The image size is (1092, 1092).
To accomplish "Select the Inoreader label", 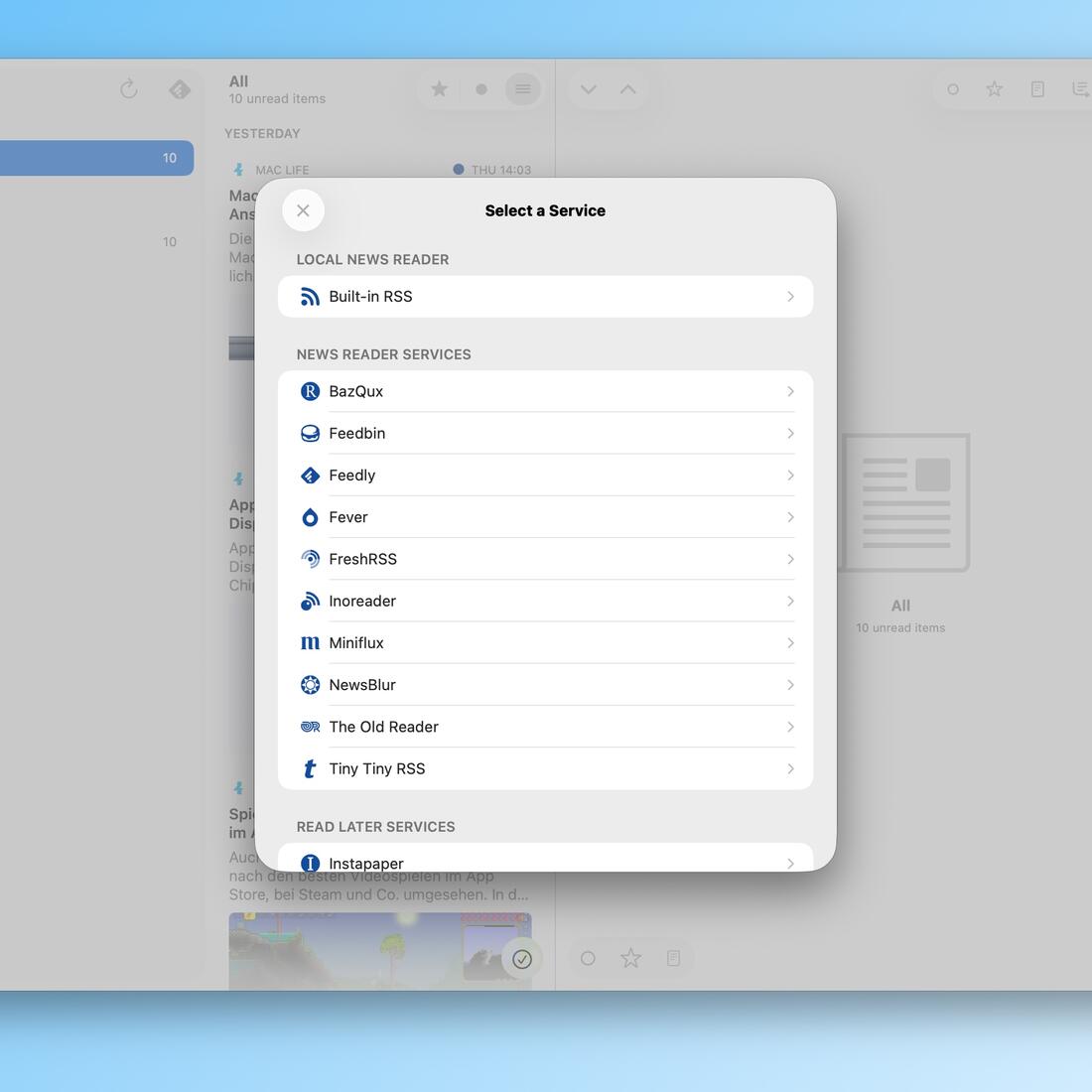I will pos(362,601).
